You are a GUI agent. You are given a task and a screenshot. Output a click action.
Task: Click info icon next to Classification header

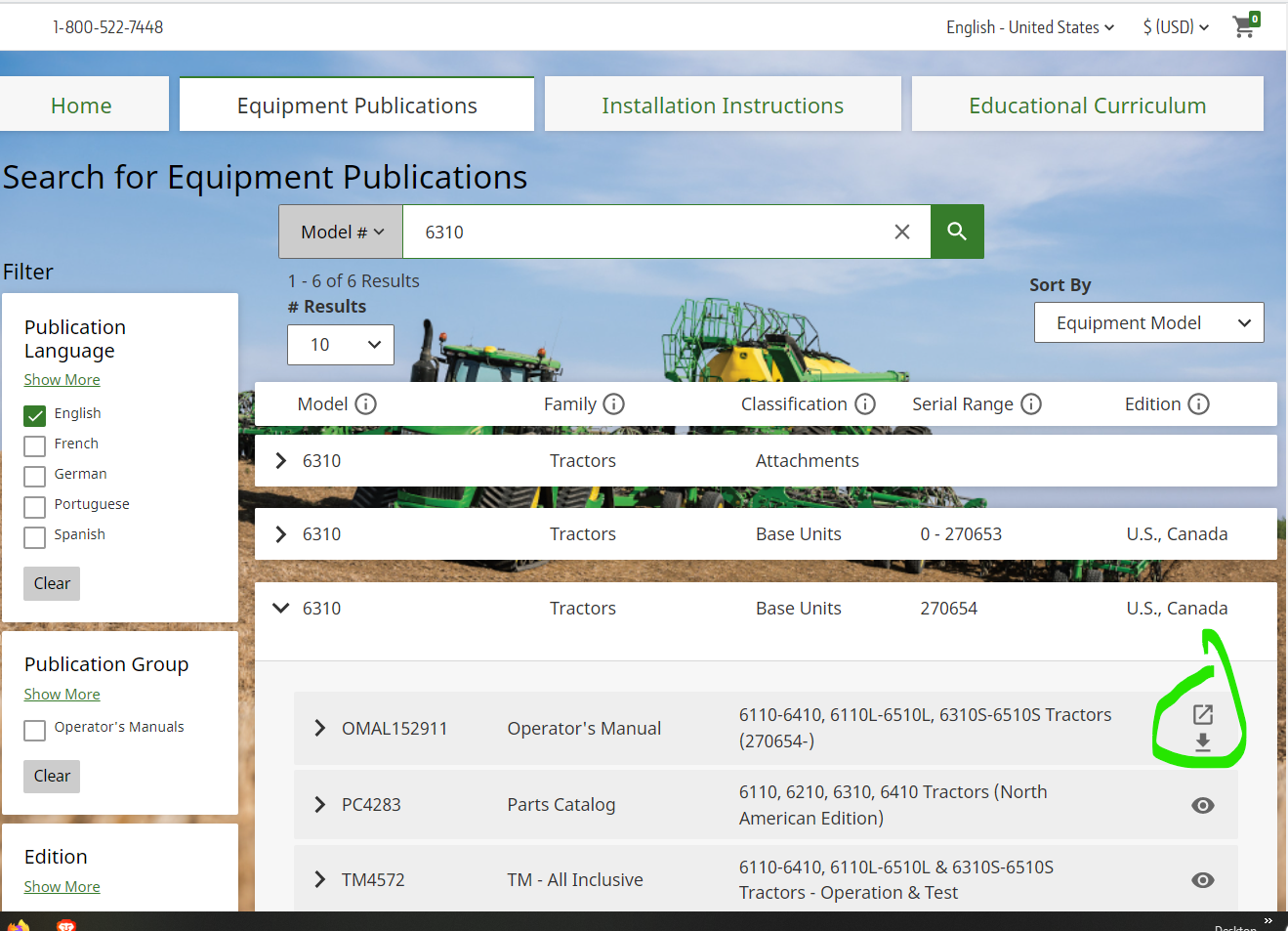tap(865, 404)
